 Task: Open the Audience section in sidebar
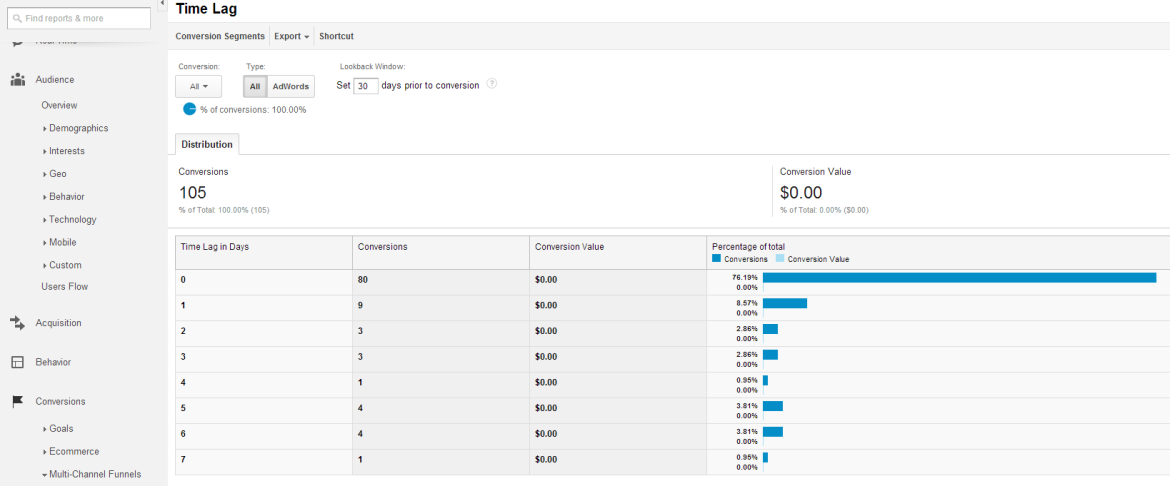54,80
